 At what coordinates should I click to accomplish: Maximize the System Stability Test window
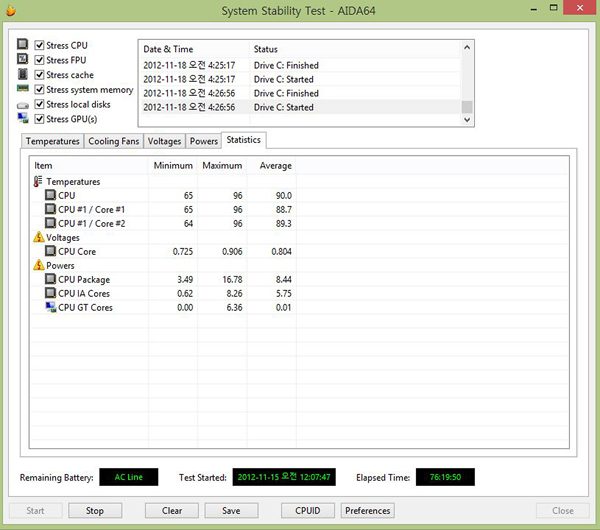(x=553, y=8)
